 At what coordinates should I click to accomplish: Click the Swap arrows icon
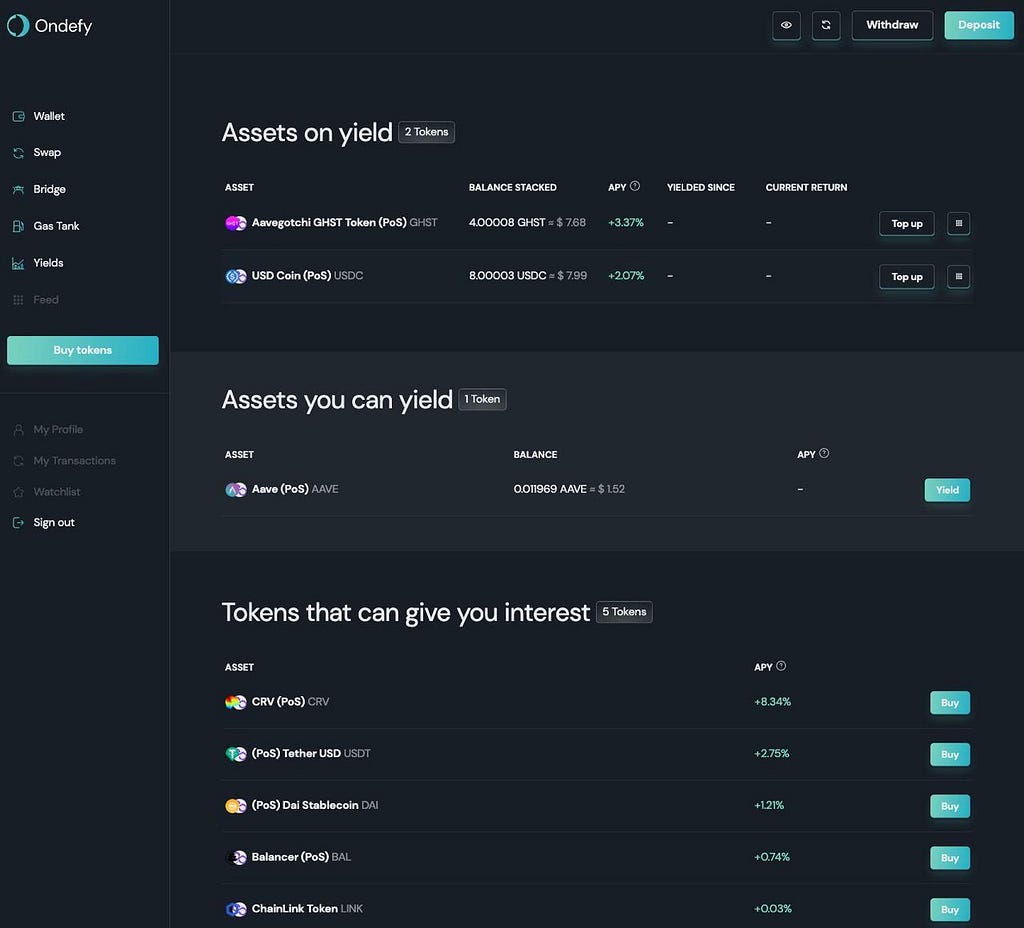18,153
